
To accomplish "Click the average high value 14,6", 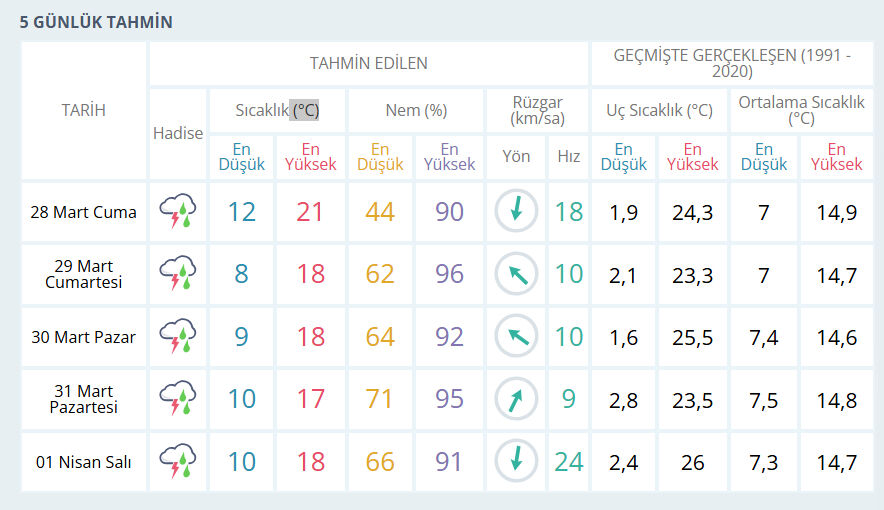I will (837, 338).
